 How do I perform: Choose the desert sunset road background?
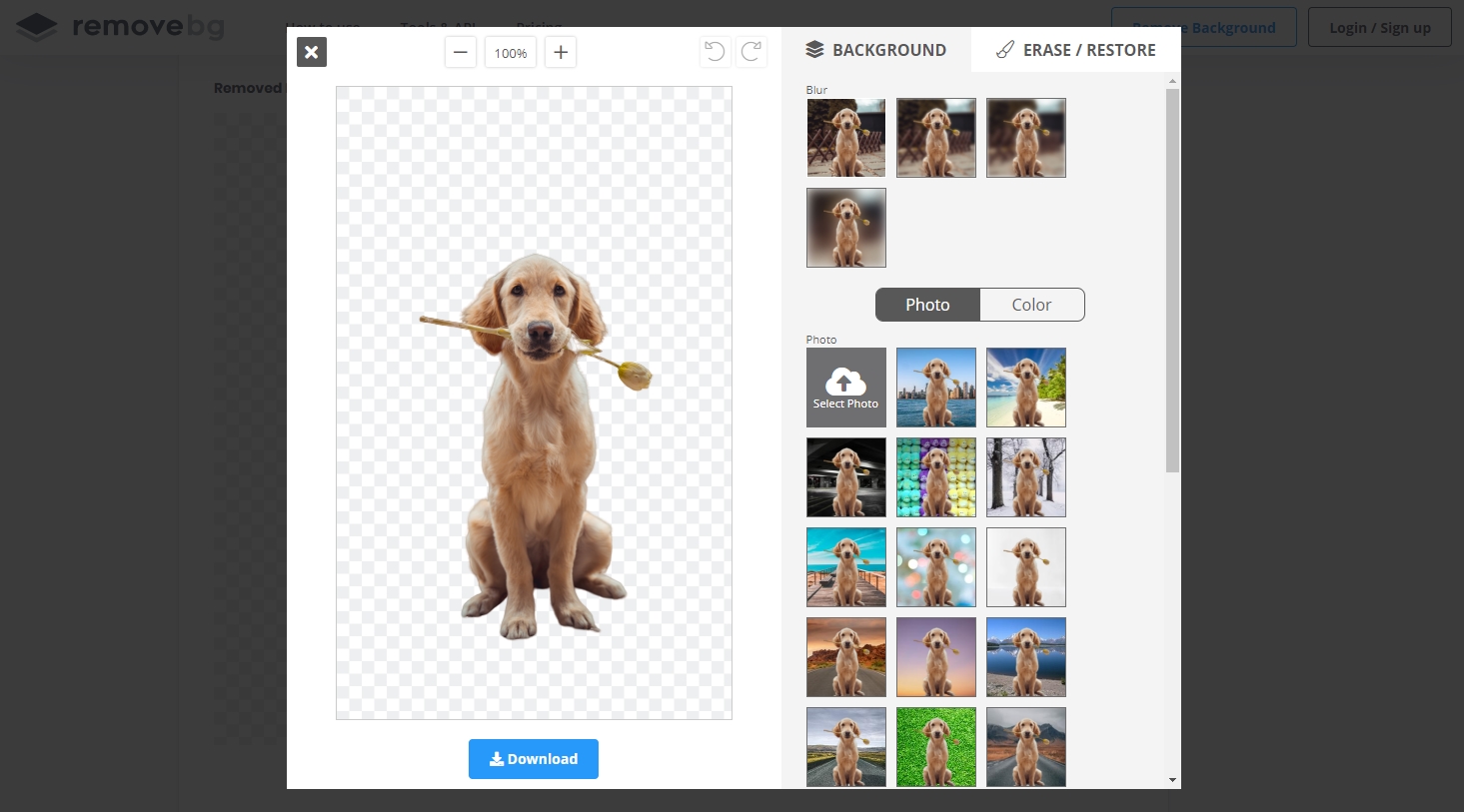pos(846,657)
